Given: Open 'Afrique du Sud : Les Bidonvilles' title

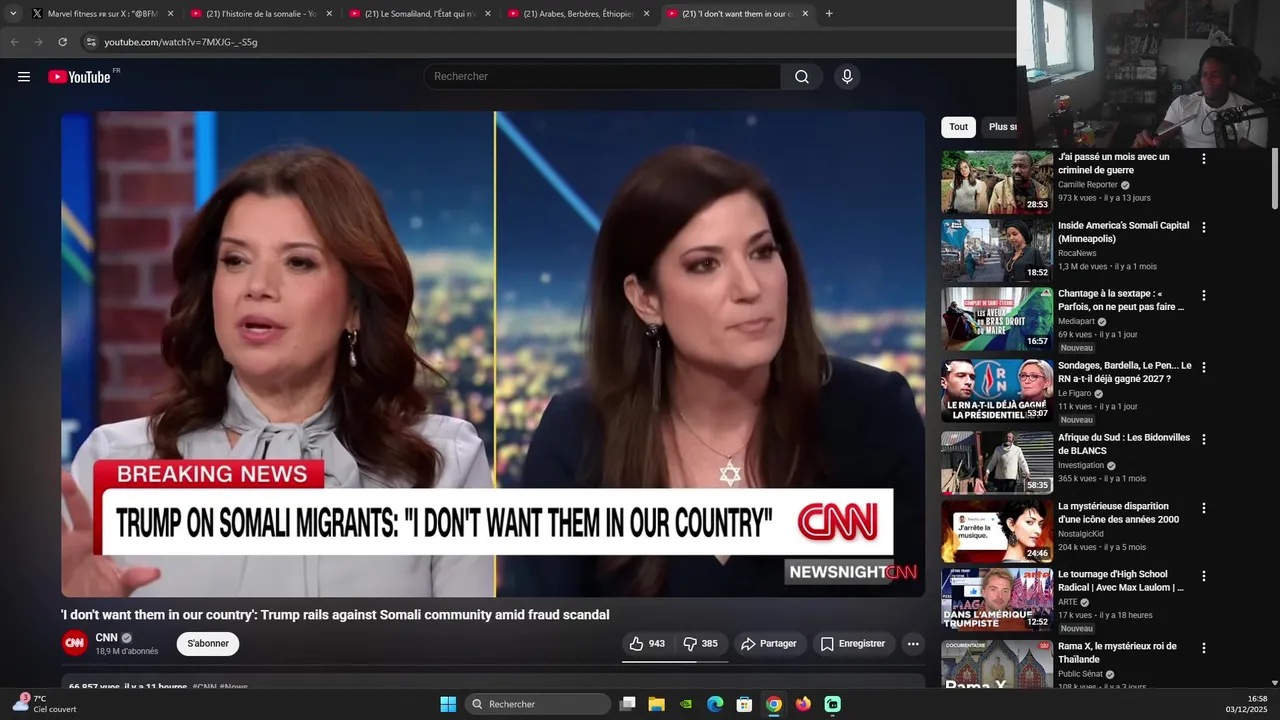Looking at the screenshot, I should click(1124, 444).
